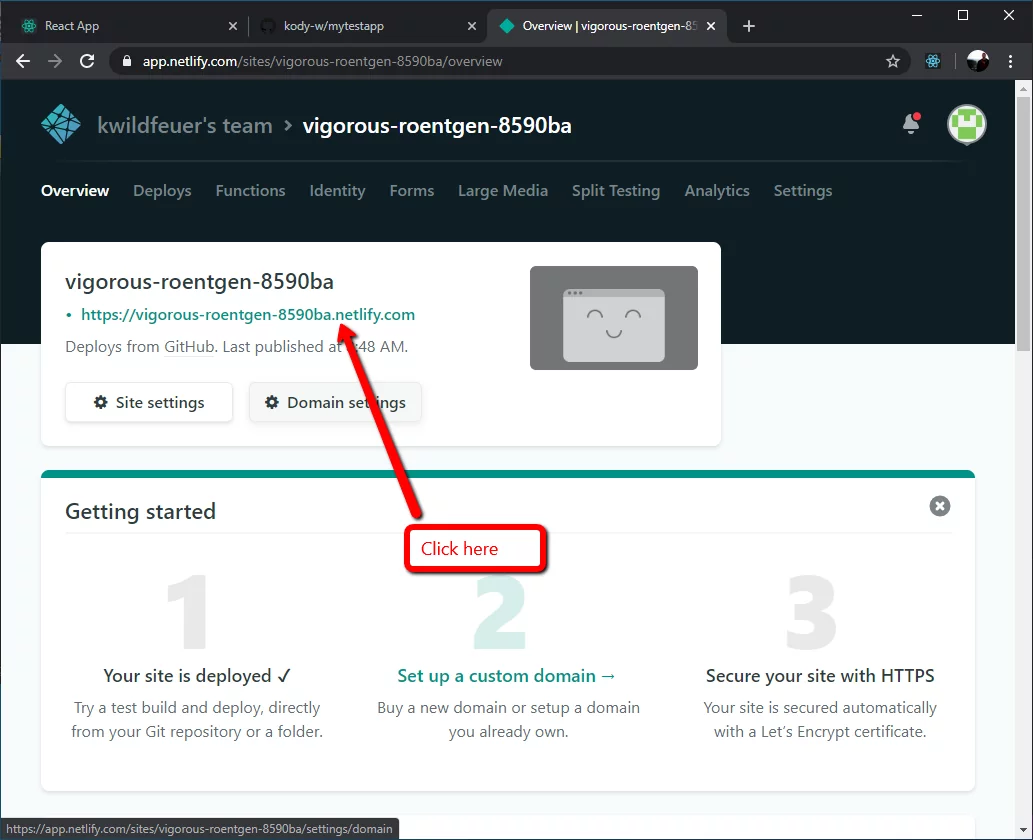The width and height of the screenshot is (1033, 840).
Task: Click the page vertical scrollbar
Action: click(1023, 224)
